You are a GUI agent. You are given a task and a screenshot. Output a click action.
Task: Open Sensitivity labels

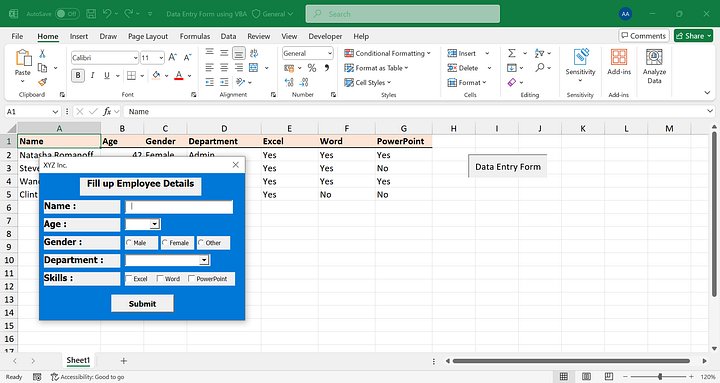(580, 65)
